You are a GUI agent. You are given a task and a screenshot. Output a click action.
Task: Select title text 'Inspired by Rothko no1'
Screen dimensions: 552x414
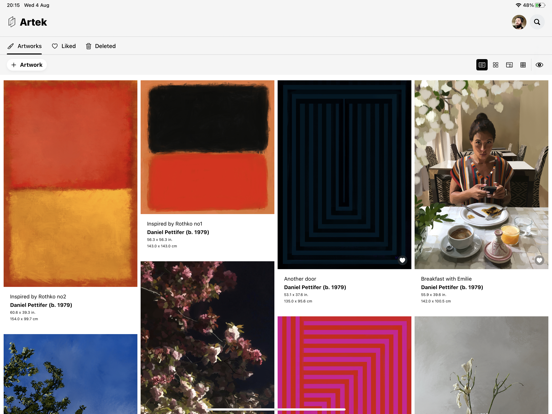[x=175, y=224]
